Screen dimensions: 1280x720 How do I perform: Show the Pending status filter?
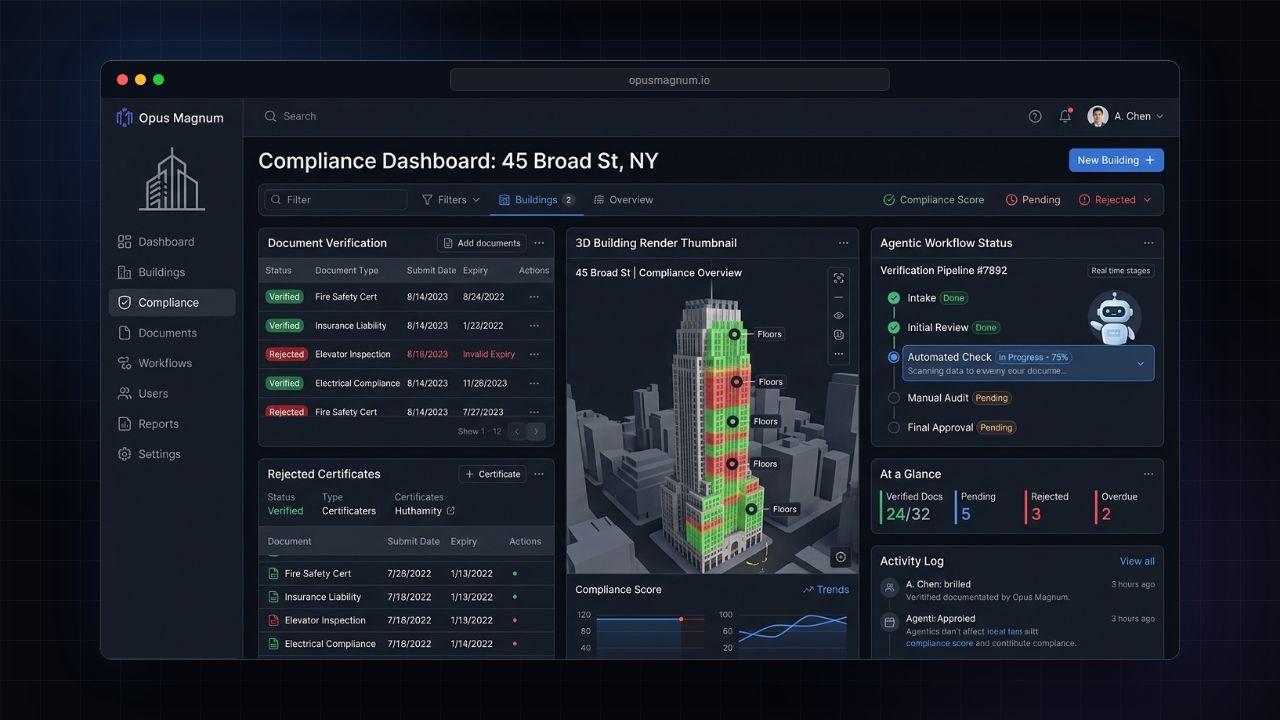(x=1033, y=200)
